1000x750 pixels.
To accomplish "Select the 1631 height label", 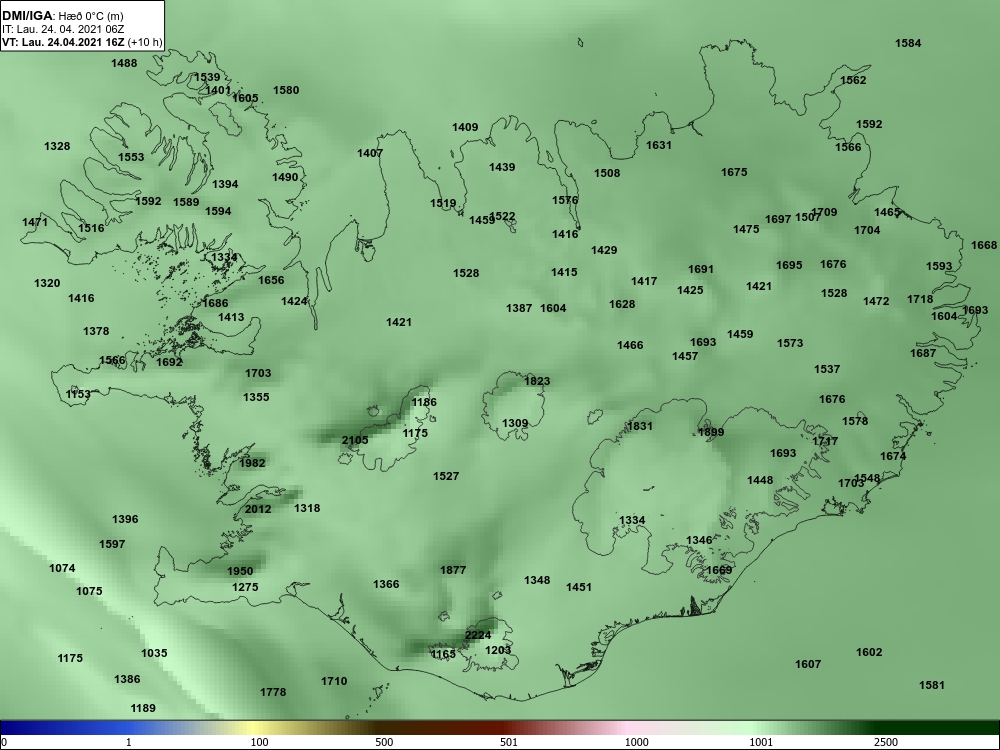I will pyautogui.click(x=659, y=145).
